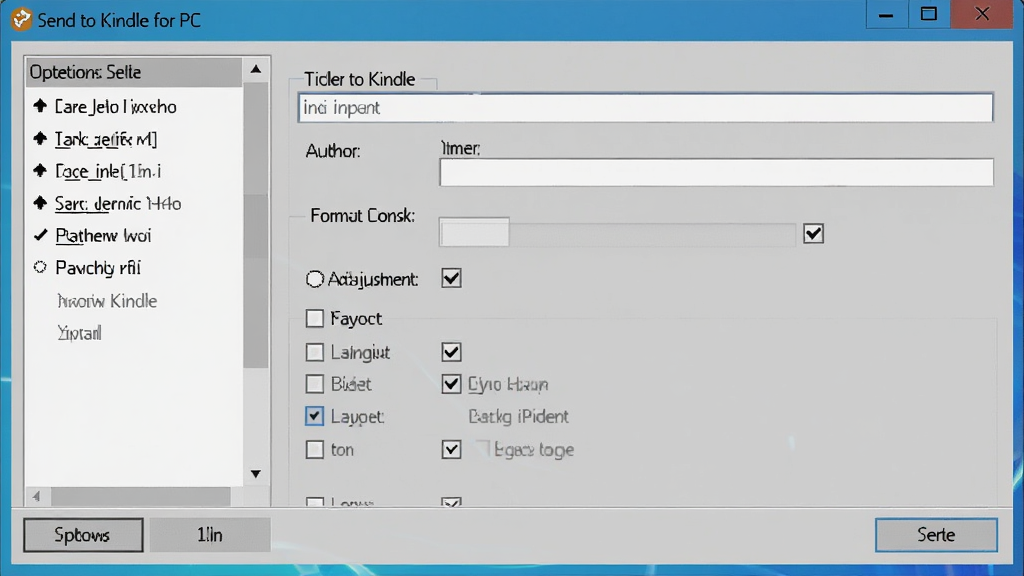Enable the ton checkbox
Screen dimensions: 1024x576
point(314,449)
